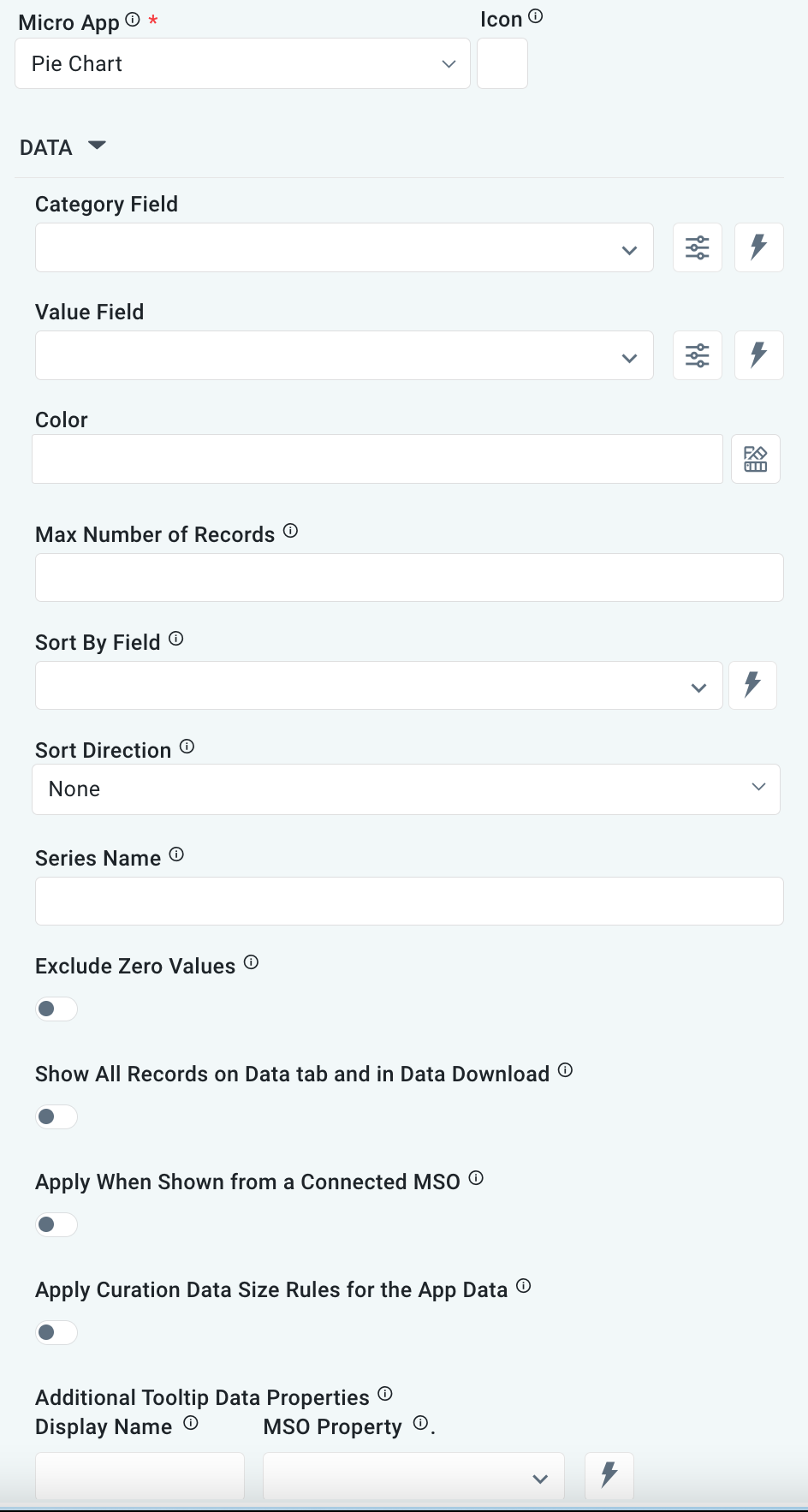Image resolution: width=808 pixels, height=1512 pixels.
Task: Open the Sort Direction dropdown showing None
Action: point(406,789)
